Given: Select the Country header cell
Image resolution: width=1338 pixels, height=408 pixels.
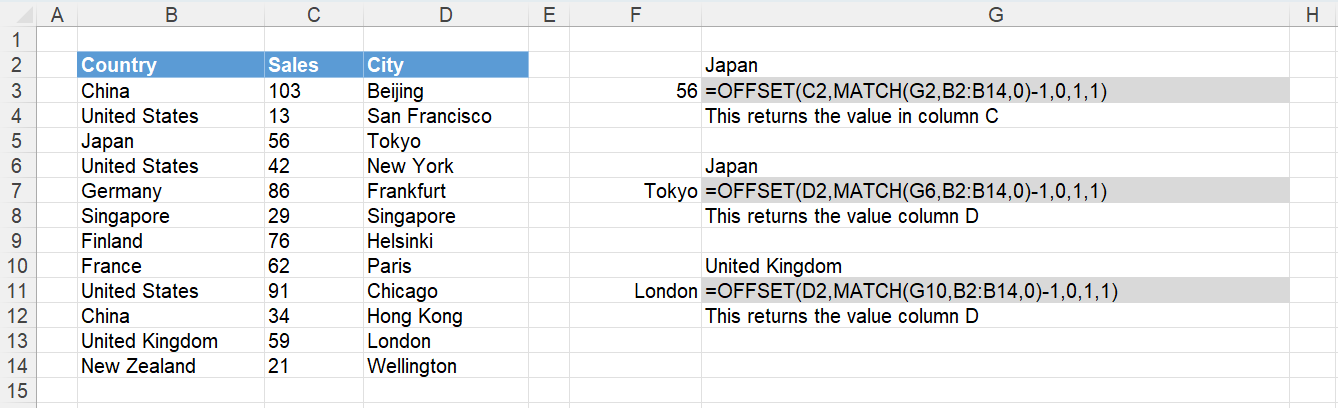Looking at the screenshot, I should [x=170, y=65].
